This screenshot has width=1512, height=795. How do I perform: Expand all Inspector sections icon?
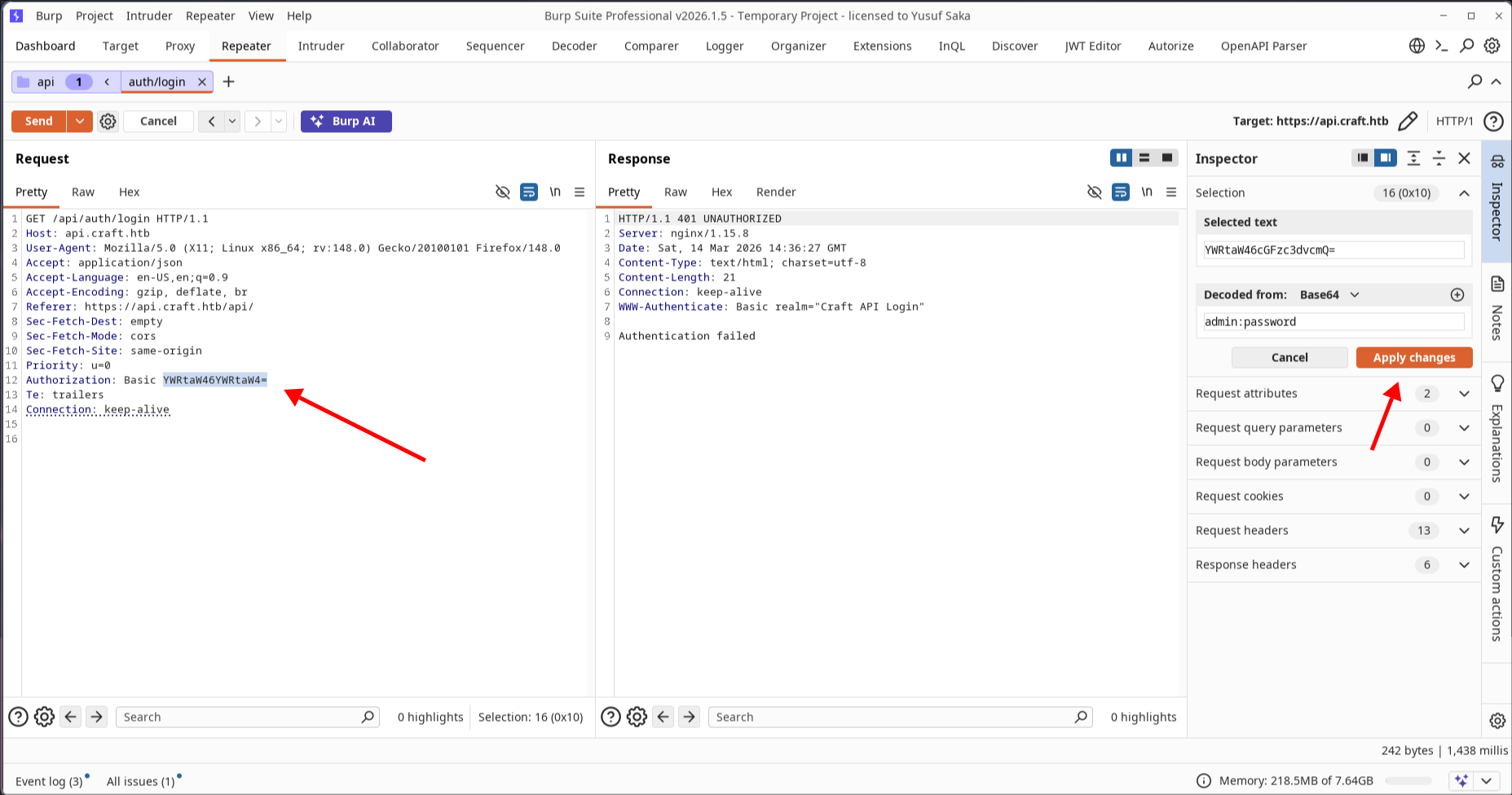tap(1414, 158)
